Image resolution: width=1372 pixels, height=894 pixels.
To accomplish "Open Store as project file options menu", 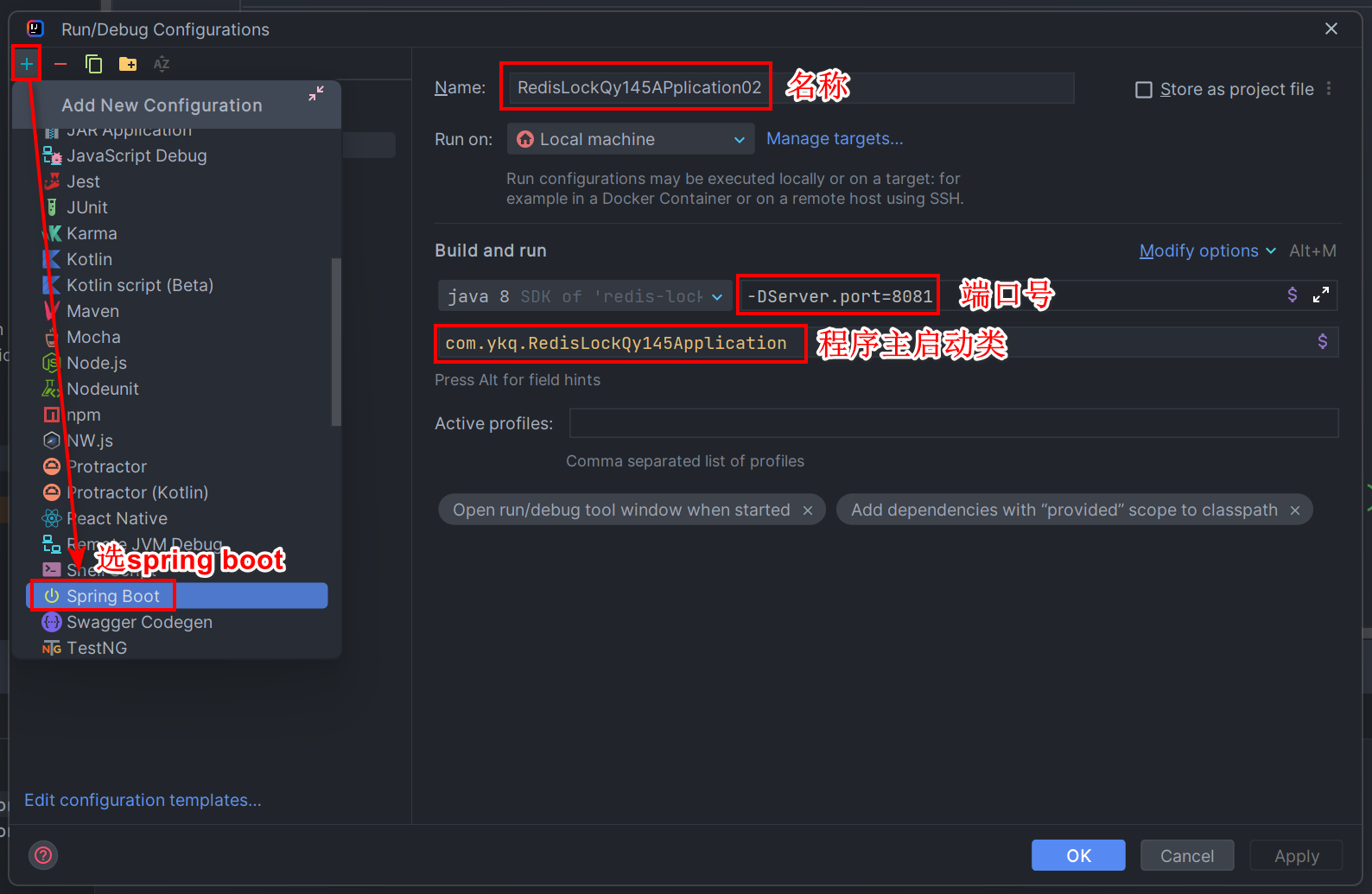I will tap(1329, 88).
